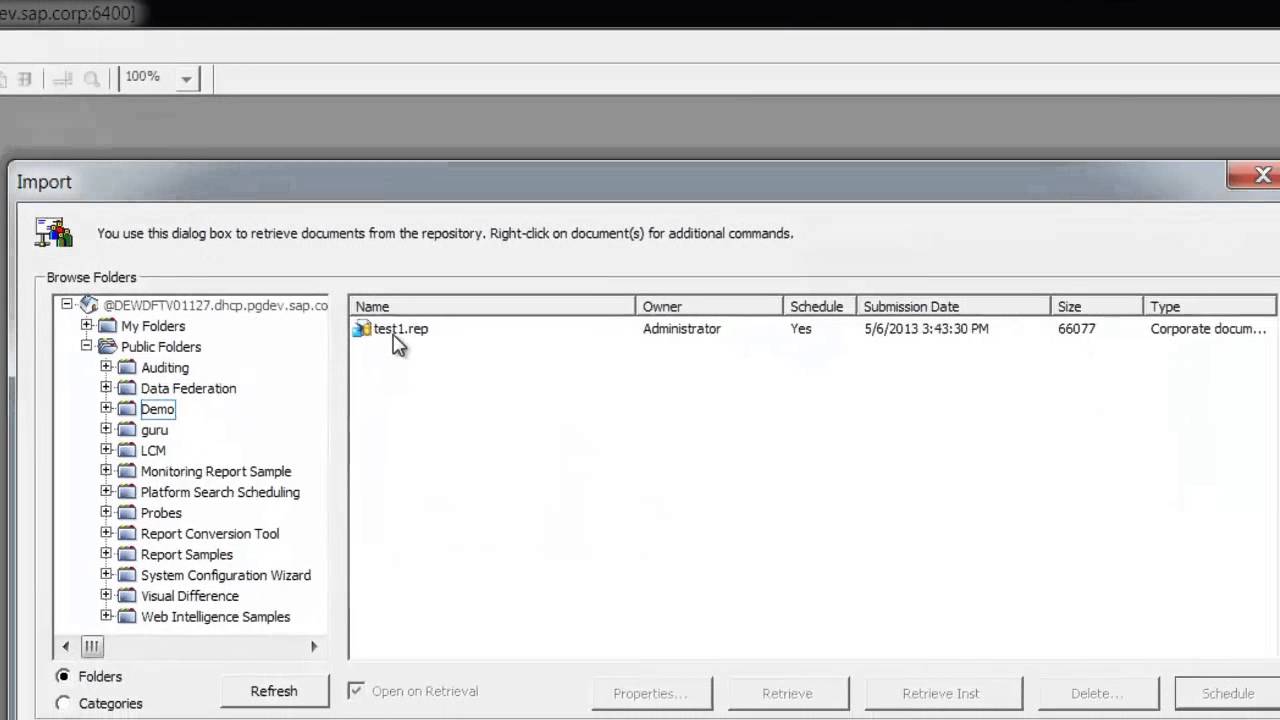Click the Retrieve Inst button
This screenshot has width=1280, height=720.
coord(942,693)
